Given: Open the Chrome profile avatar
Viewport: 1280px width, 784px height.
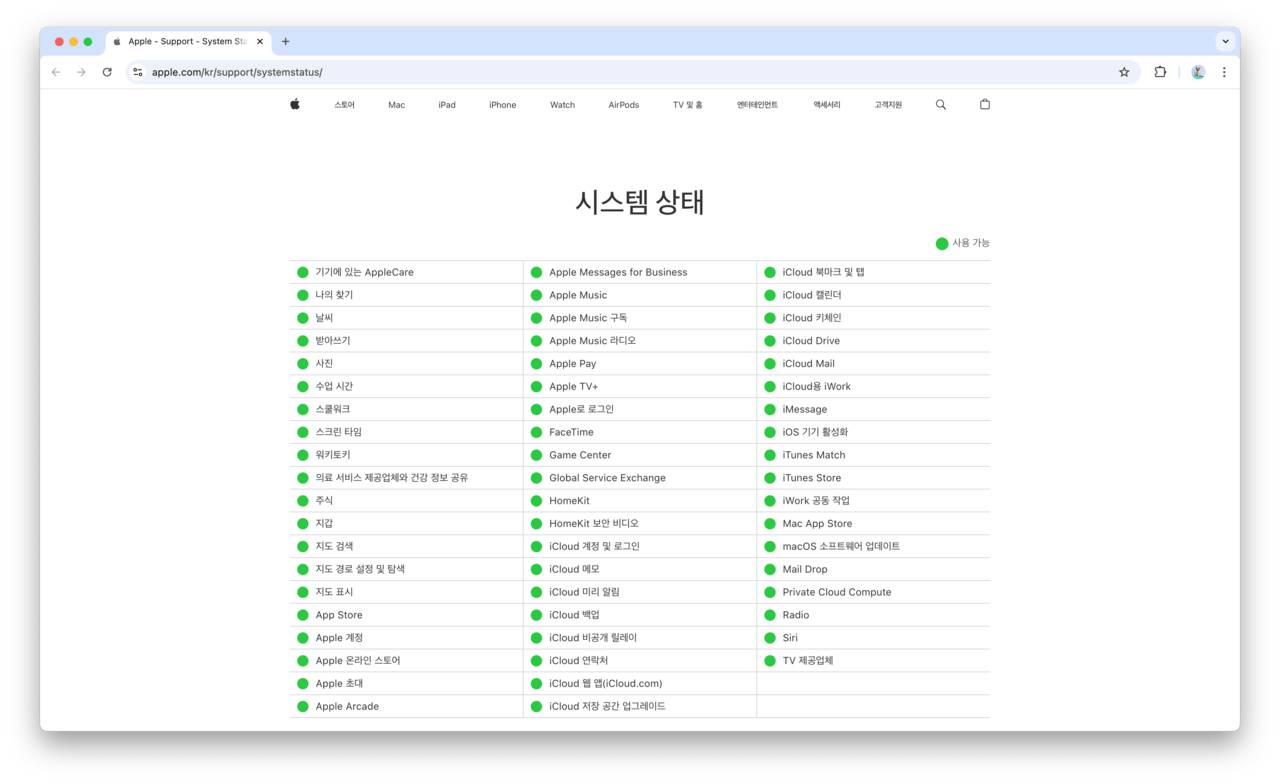Looking at the screenshot, I should (x=1198, y=72).
